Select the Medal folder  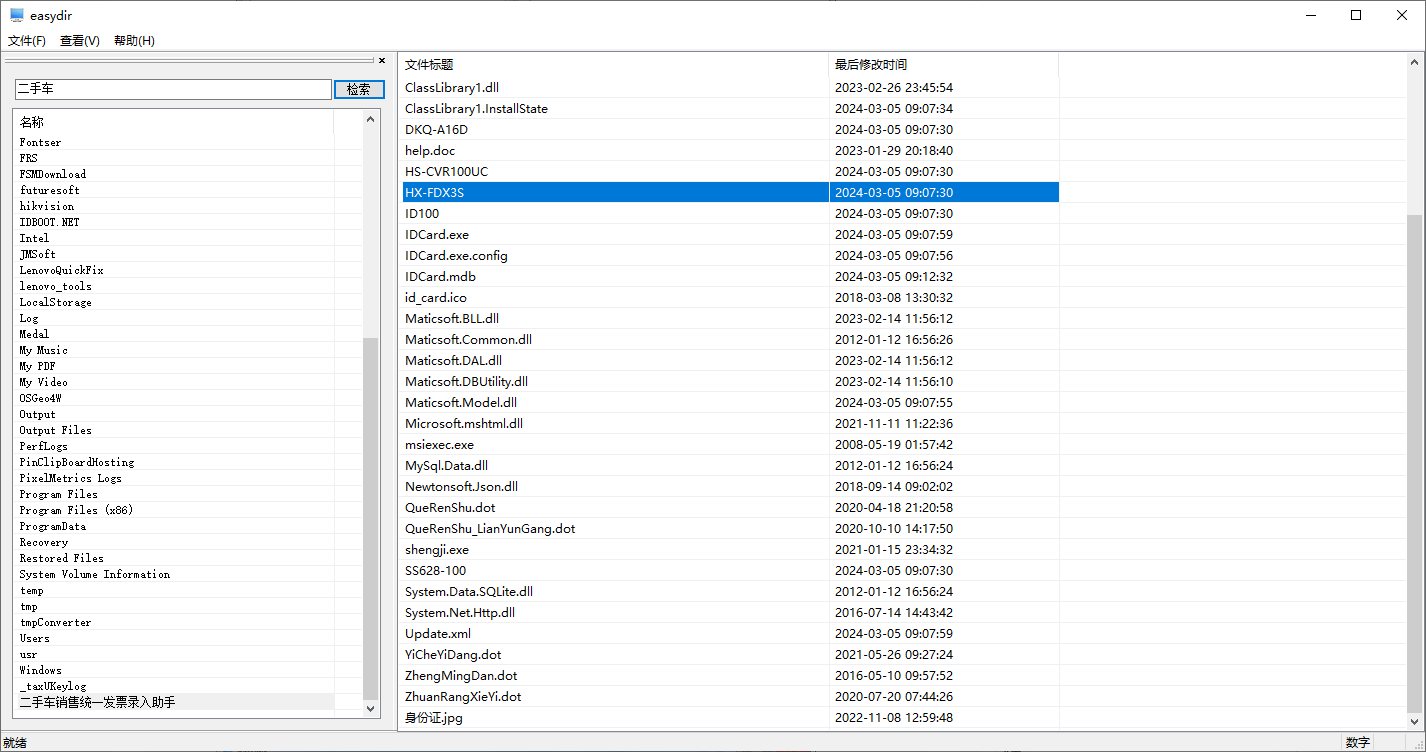(34, 334)
